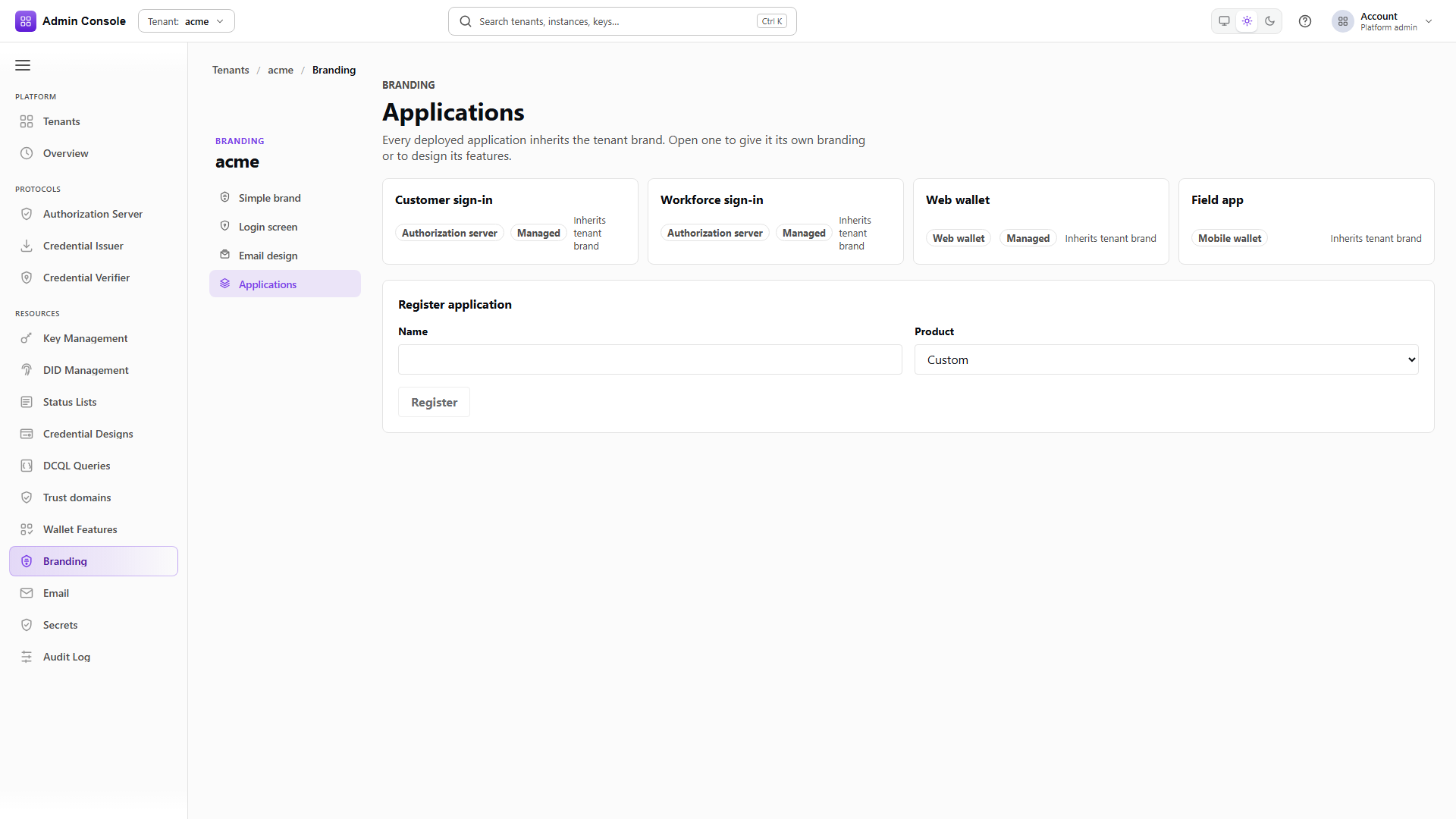The image size is (1456, 819).
Task: Go to Wallet Features page
Action: coord(94,529)
